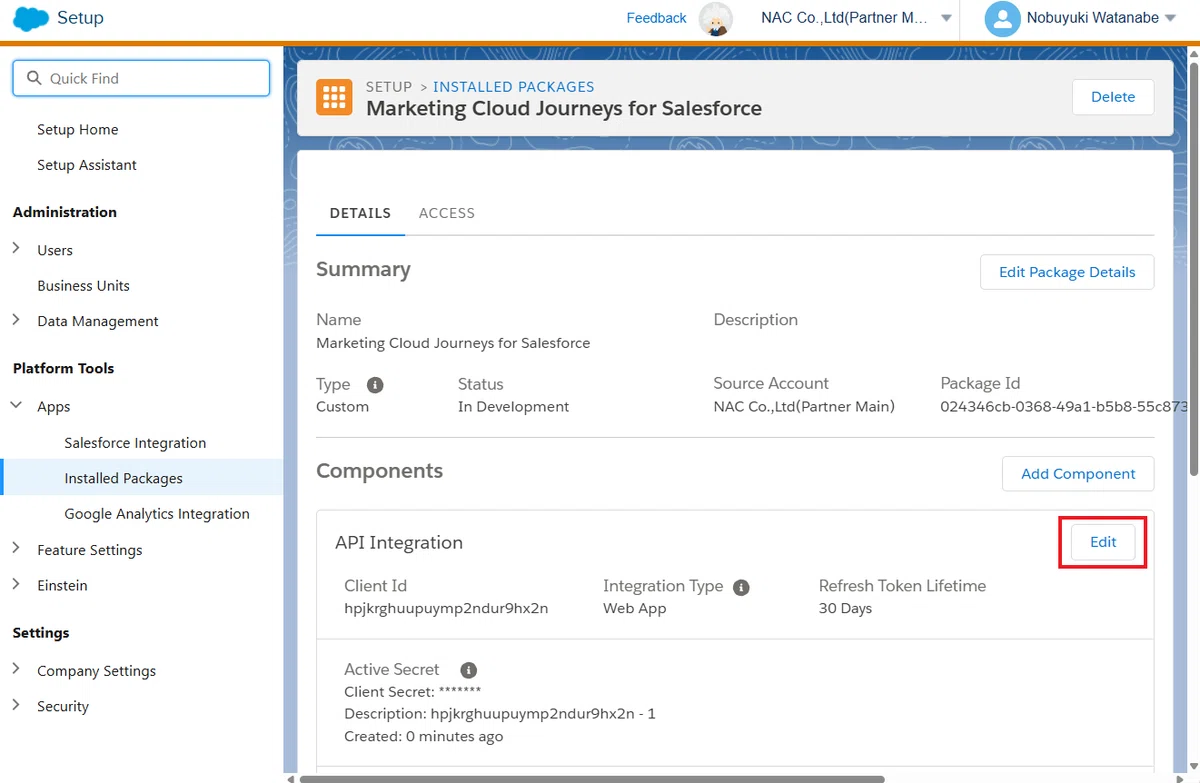Click the '30 Days' refresh token value

845,608
